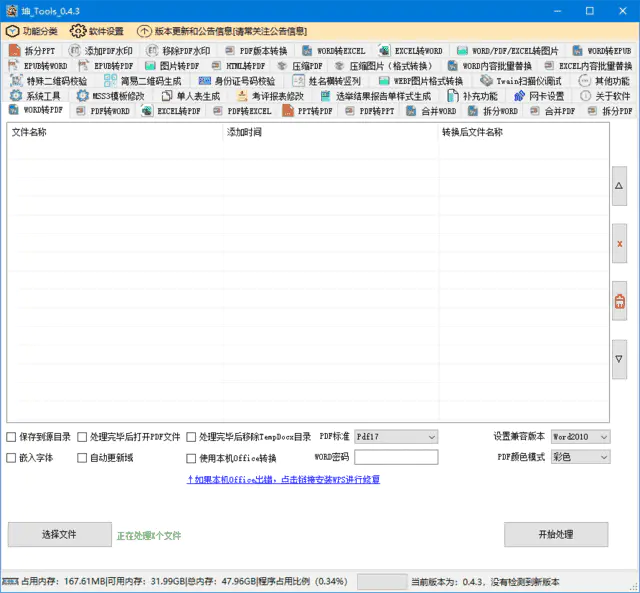The height and width of the screenshot is (593, 640).
Task: Check 使用本机Office转换 option
Action: click(x=192, y=458)
